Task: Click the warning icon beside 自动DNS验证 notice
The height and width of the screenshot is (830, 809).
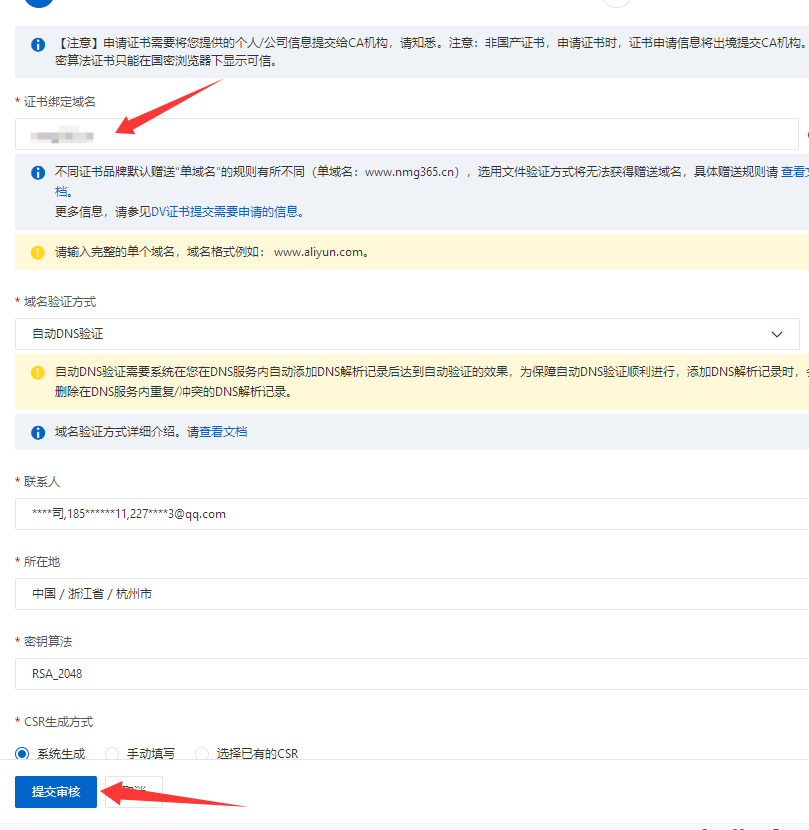Action: tap(38, 372)
